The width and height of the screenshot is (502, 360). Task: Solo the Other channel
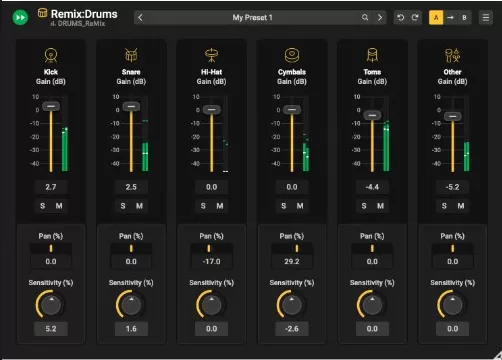click(444, 206)
